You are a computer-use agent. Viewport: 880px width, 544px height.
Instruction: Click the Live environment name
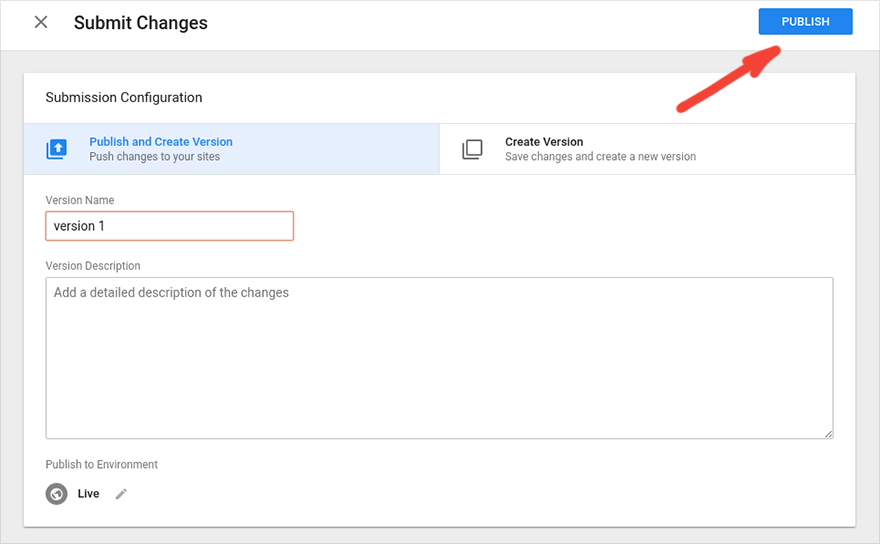pos(89,494)
